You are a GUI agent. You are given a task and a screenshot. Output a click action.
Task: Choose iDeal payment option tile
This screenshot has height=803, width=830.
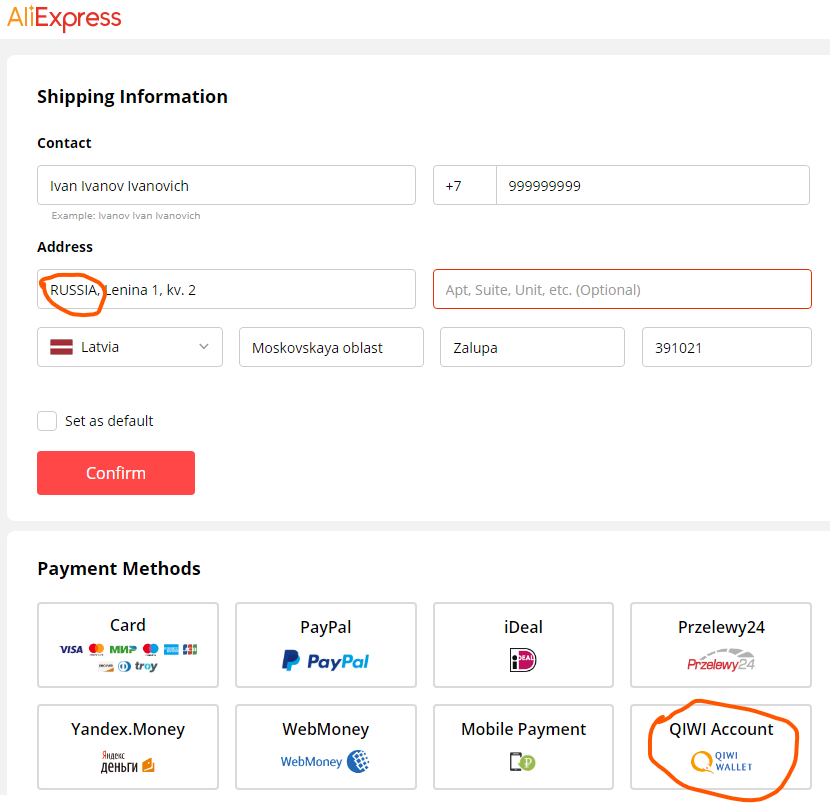pos(523,645)
